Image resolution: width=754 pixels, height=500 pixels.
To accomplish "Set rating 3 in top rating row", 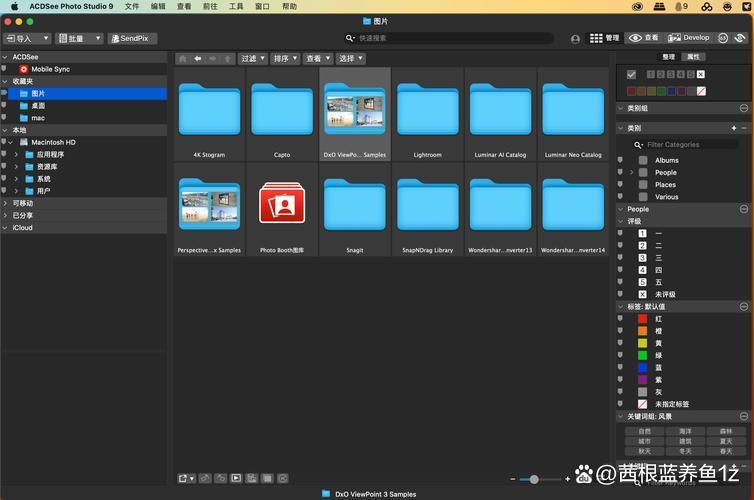I will (671, 74).
